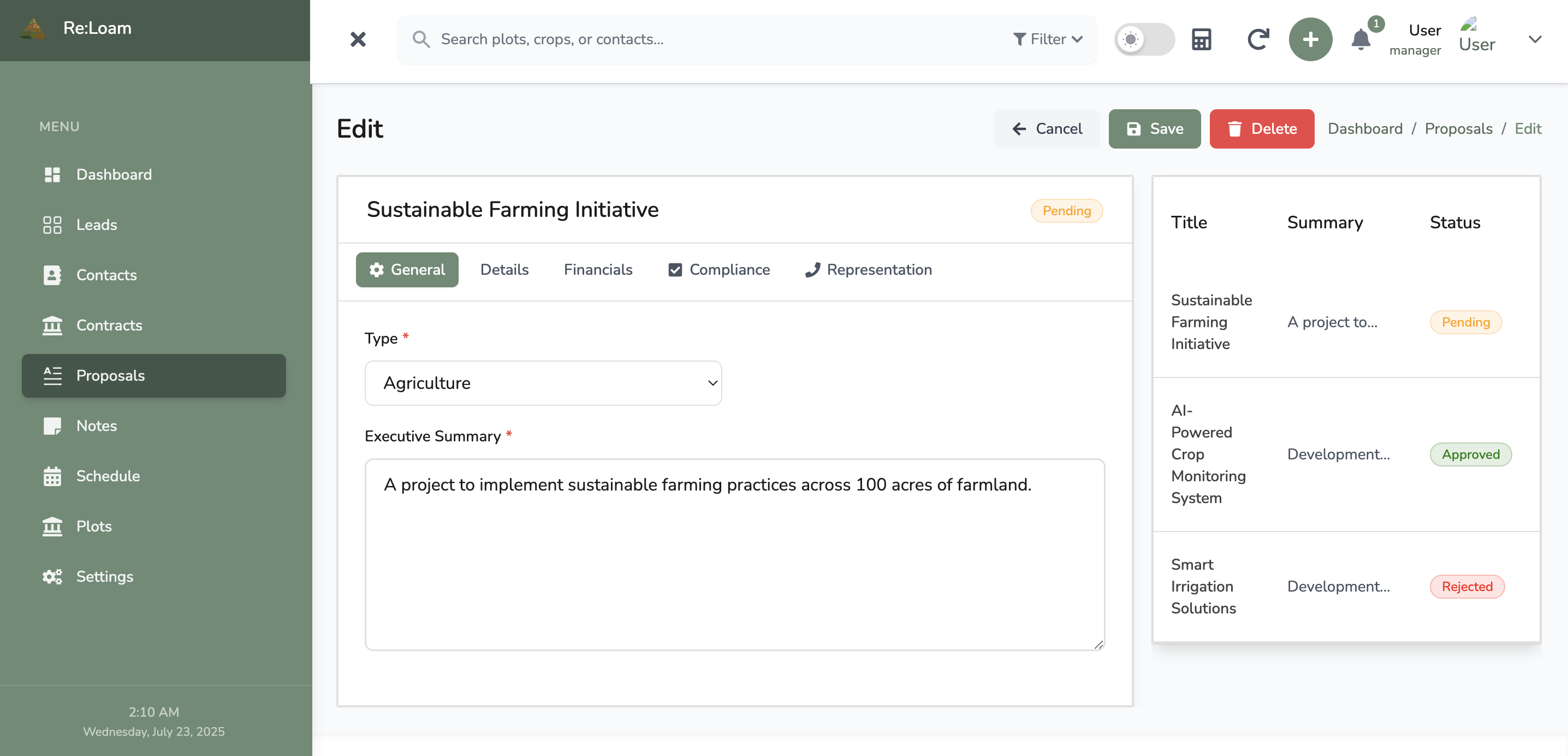This screenshot has height=756, width=1568.
Task: Expand the Type Agriculture dropdown
Action: (x=543, y=382)
